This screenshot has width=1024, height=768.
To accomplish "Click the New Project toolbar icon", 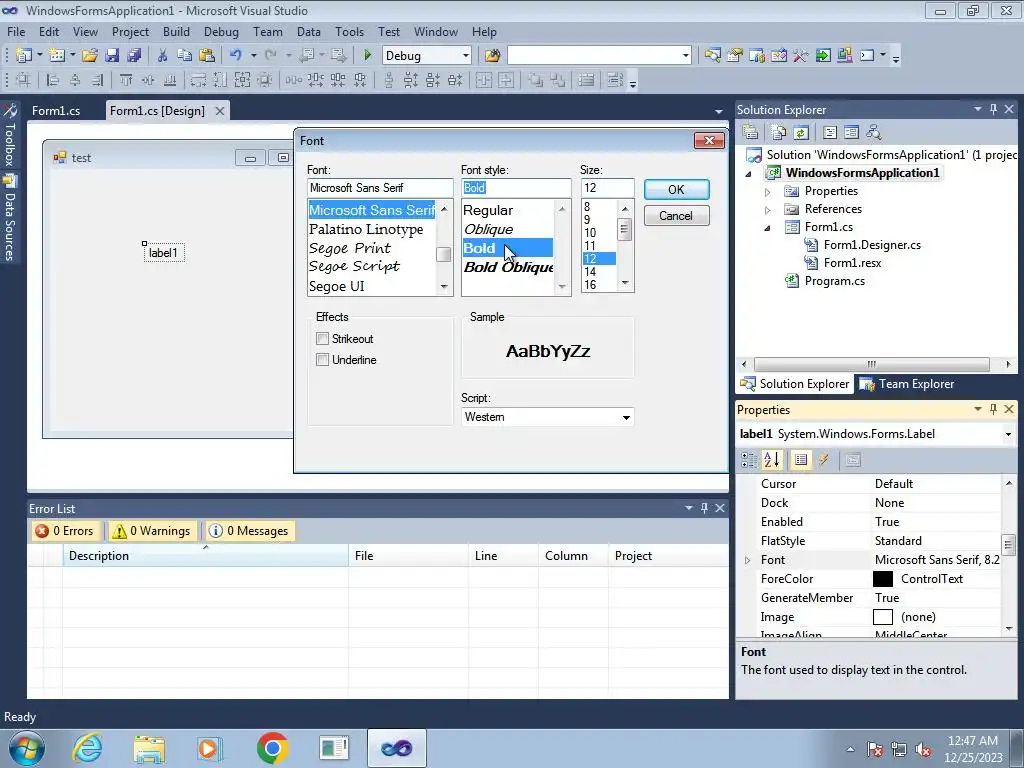I will pos(24,56).
